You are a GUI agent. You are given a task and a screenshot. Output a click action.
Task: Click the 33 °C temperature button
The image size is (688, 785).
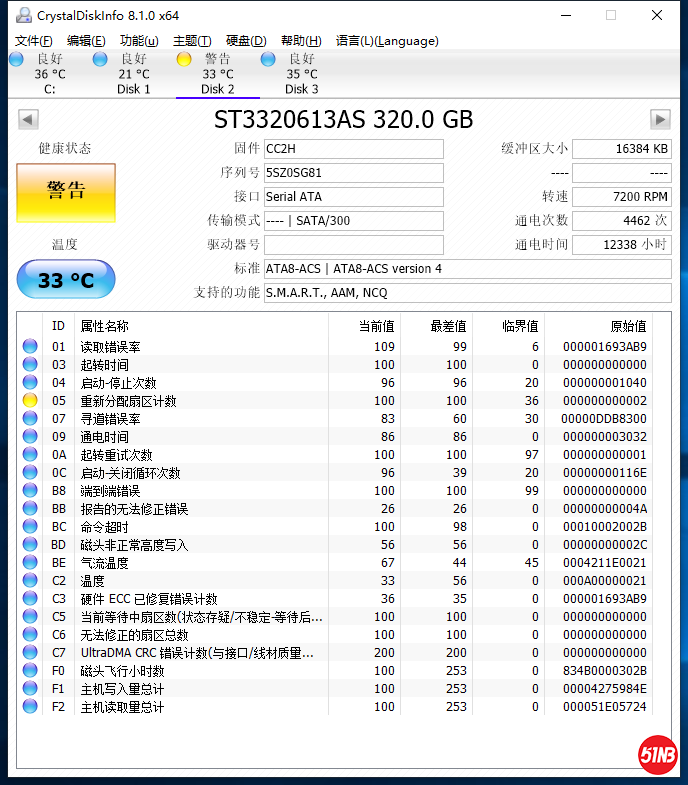(x=66, y=281)
